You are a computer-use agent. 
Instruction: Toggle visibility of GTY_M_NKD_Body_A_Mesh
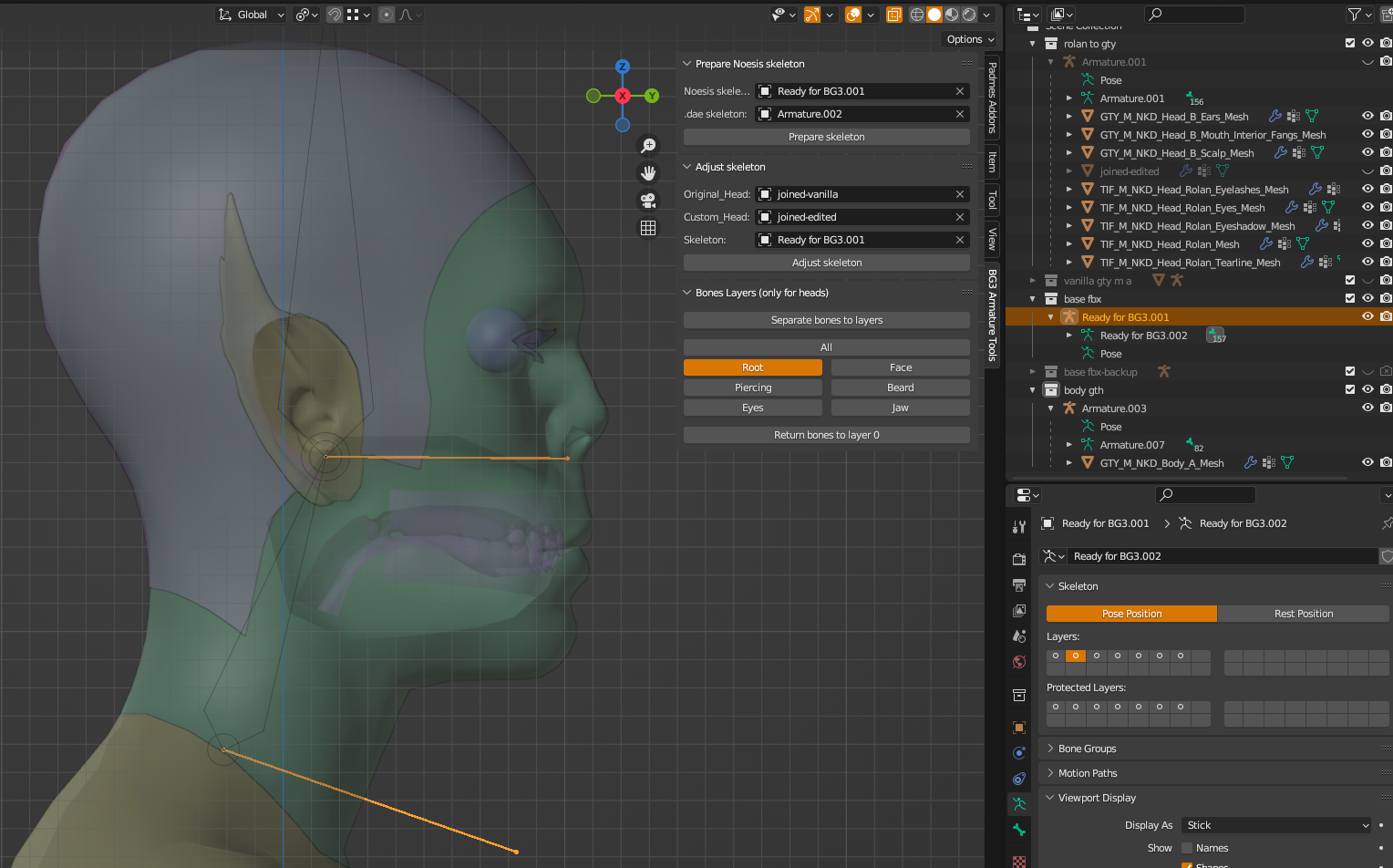[1367, 462]
